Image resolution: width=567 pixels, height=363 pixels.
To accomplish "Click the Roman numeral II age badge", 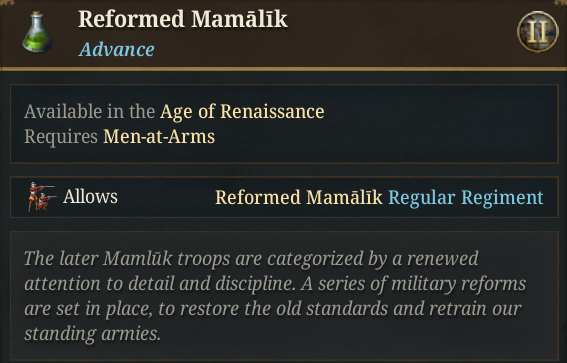I will click(x=538, y=31).
